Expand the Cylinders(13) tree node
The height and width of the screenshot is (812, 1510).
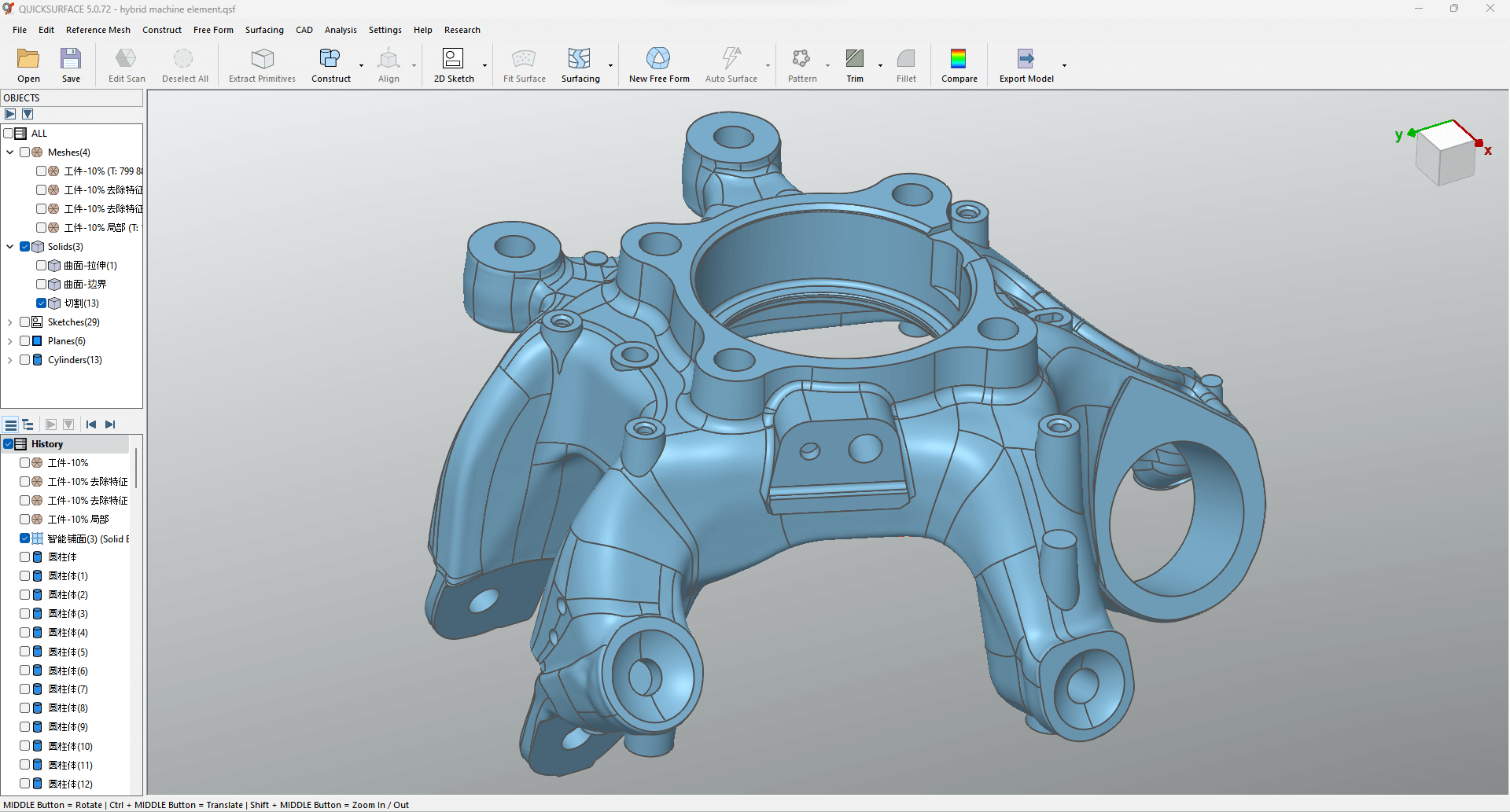click(10, 360)
